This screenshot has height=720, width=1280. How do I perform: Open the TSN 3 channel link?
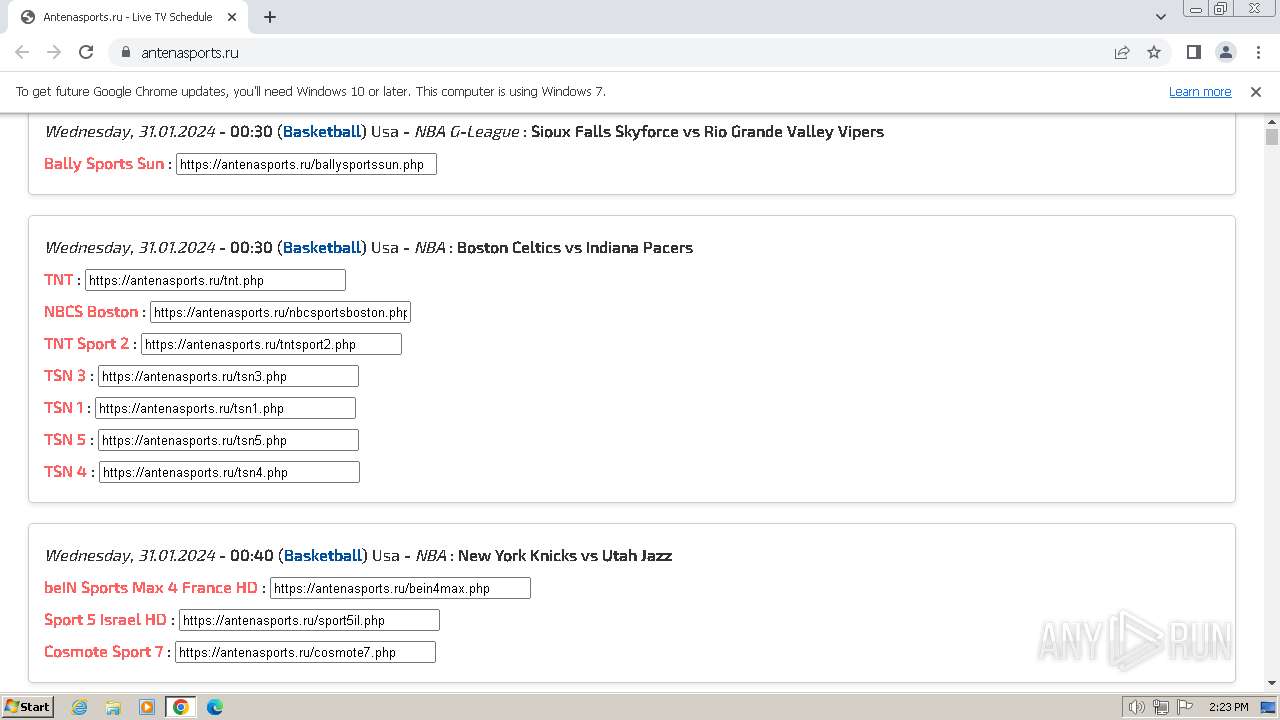tap(65, 376)
